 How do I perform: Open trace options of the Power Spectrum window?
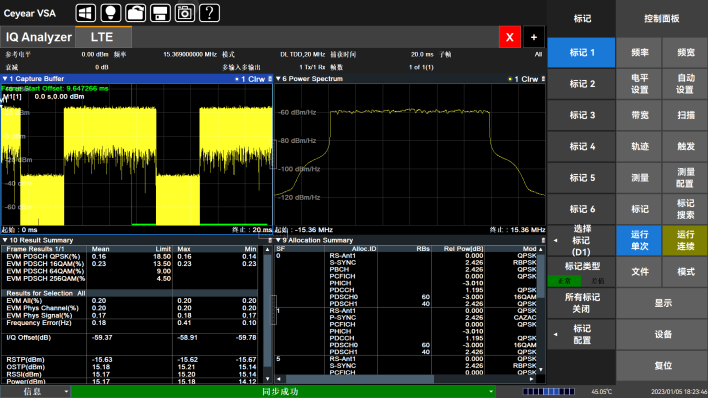click(x=543, y=79)
